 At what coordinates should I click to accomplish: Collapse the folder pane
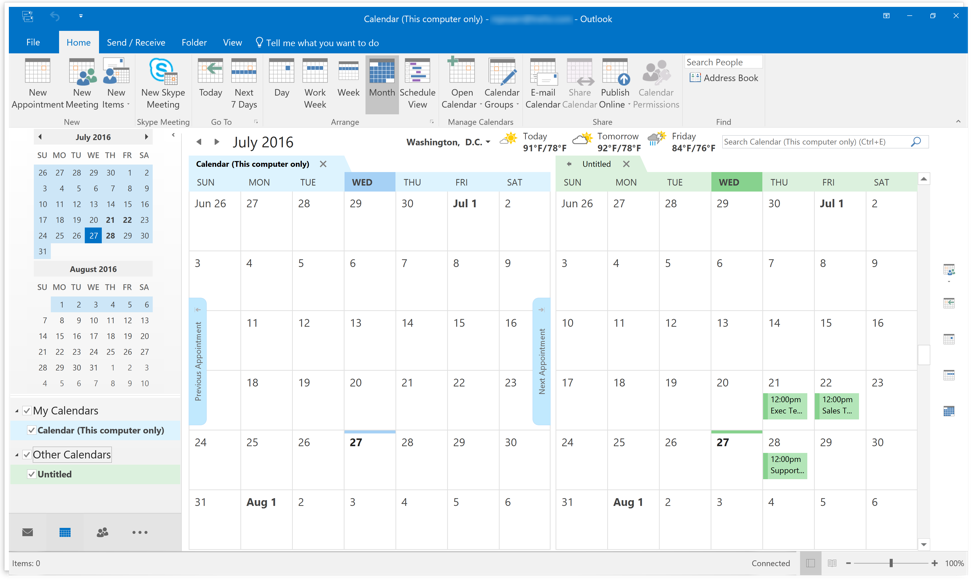pos(173,135)
